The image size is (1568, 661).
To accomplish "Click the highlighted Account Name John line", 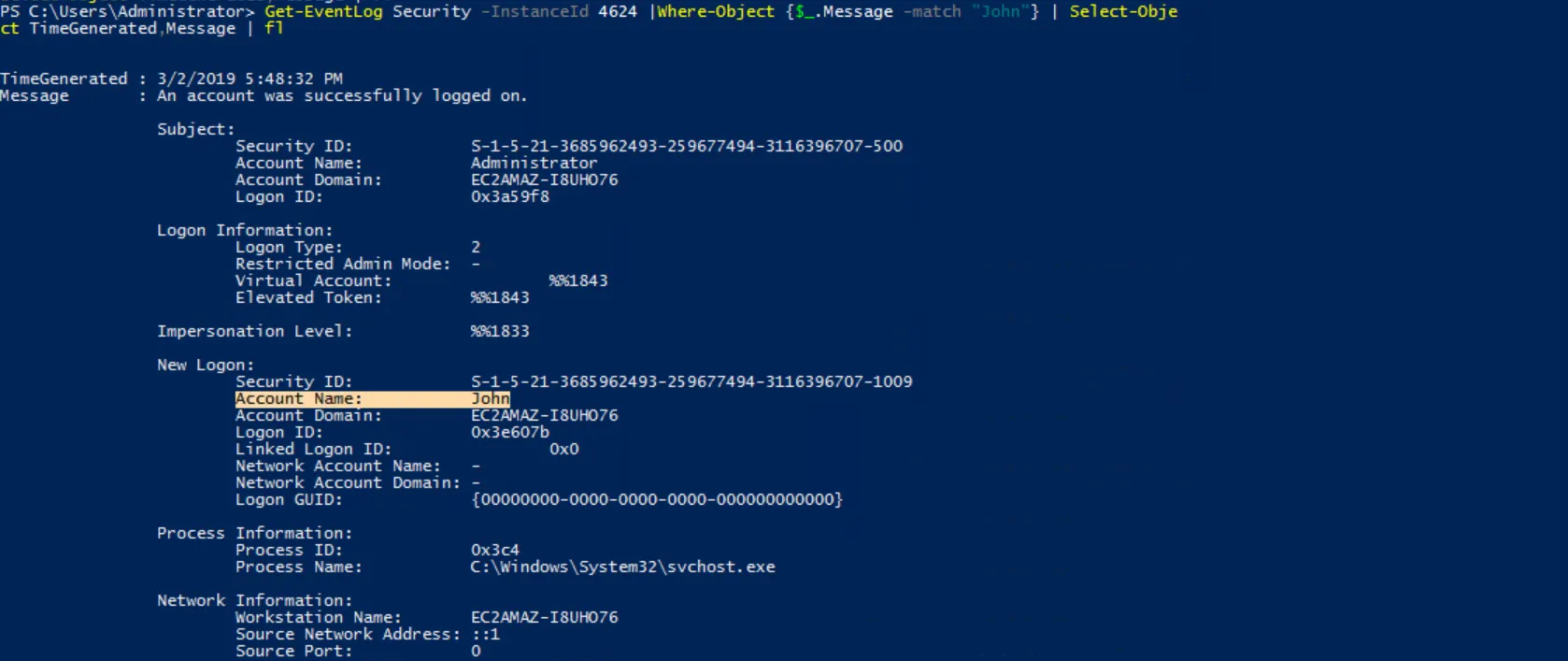I will pos(373,398).
